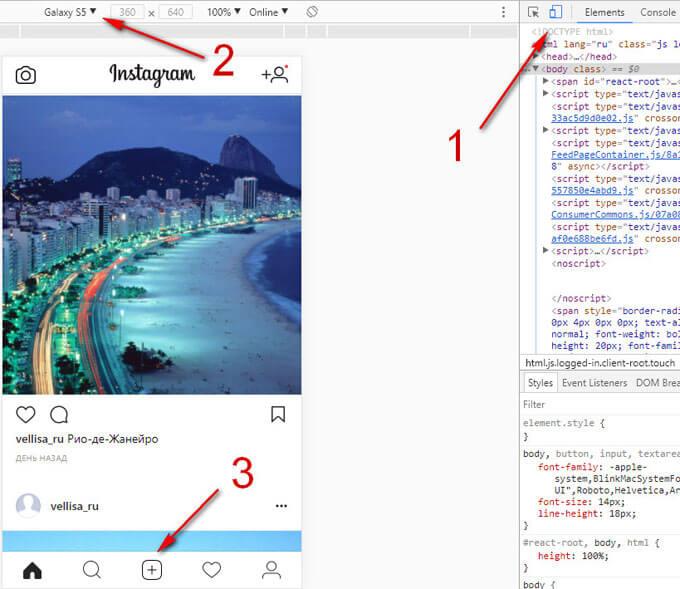Screen dimensions: 680x589
Task: Open vellisa_ru username on next post
Action: coord(74,506)
